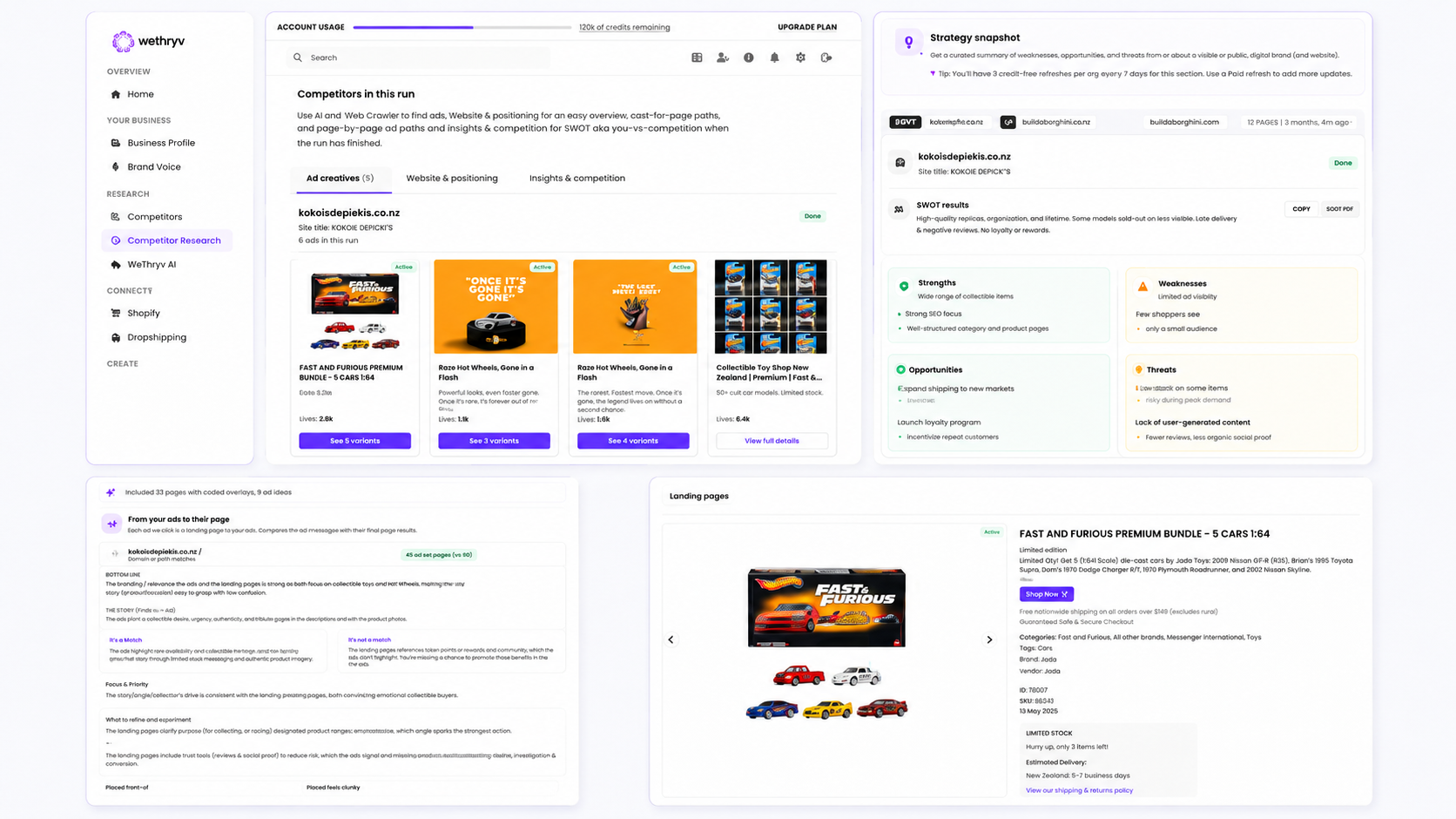Click the user account icon in the toolbar
1456x819 pixels.
[x=723, y=58]
